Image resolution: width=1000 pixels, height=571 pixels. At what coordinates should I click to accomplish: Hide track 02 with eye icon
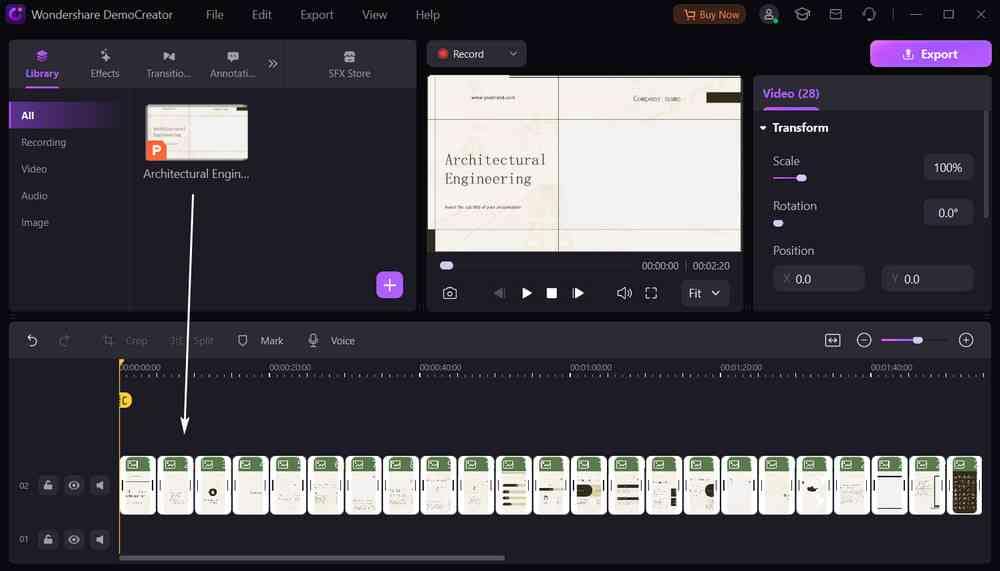click(x=74, y=486)
